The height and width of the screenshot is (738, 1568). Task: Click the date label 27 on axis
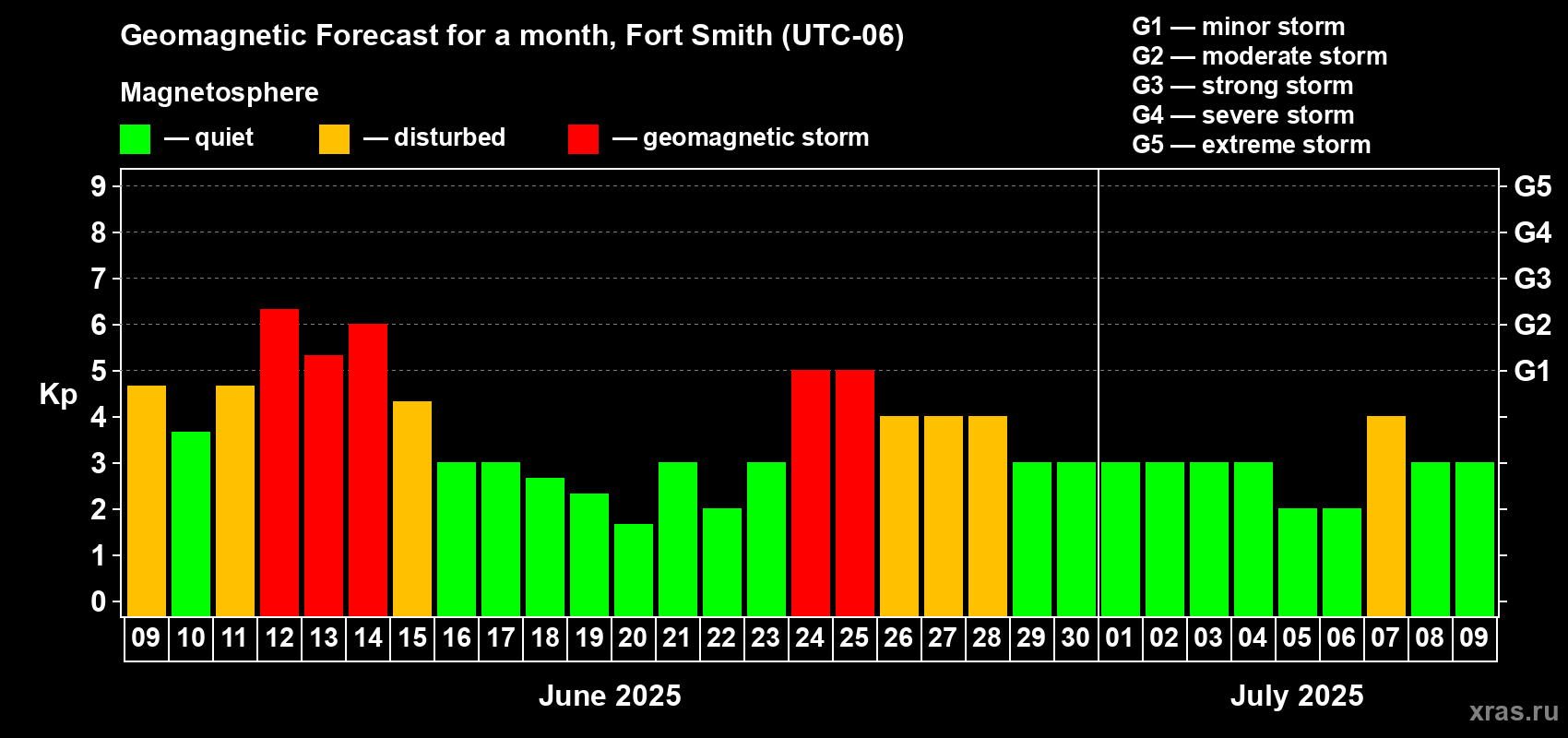943,638
